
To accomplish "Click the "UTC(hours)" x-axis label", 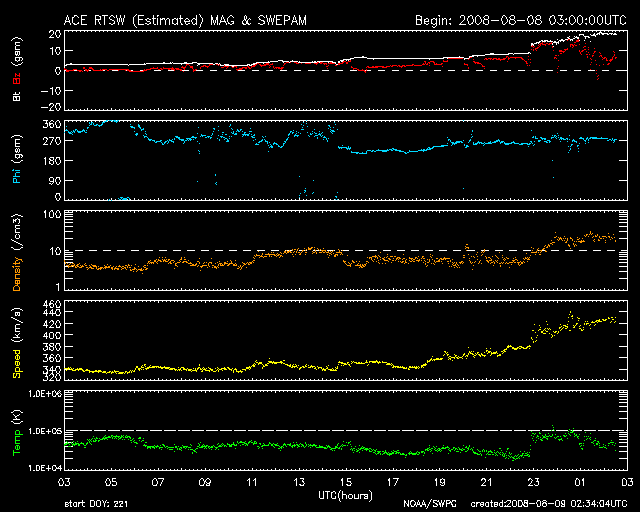I will point(345,496).
